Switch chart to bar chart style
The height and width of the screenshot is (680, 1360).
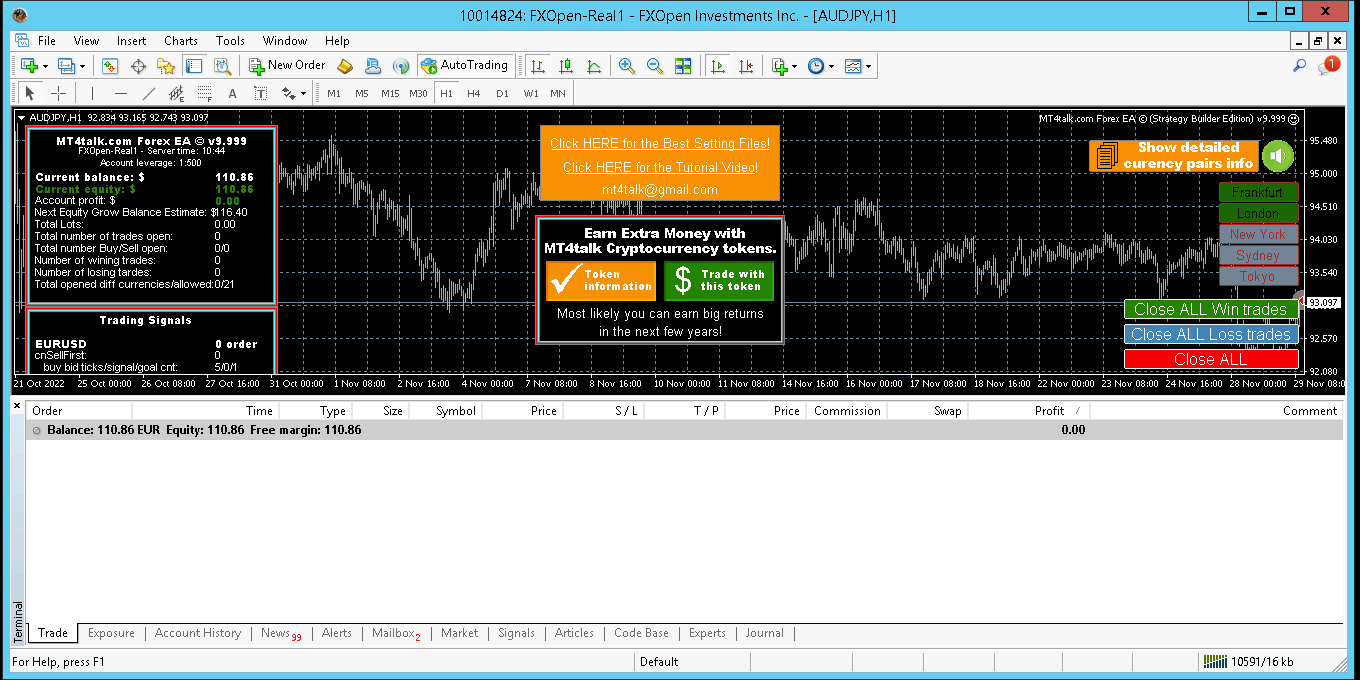click(x=538, y=66)
